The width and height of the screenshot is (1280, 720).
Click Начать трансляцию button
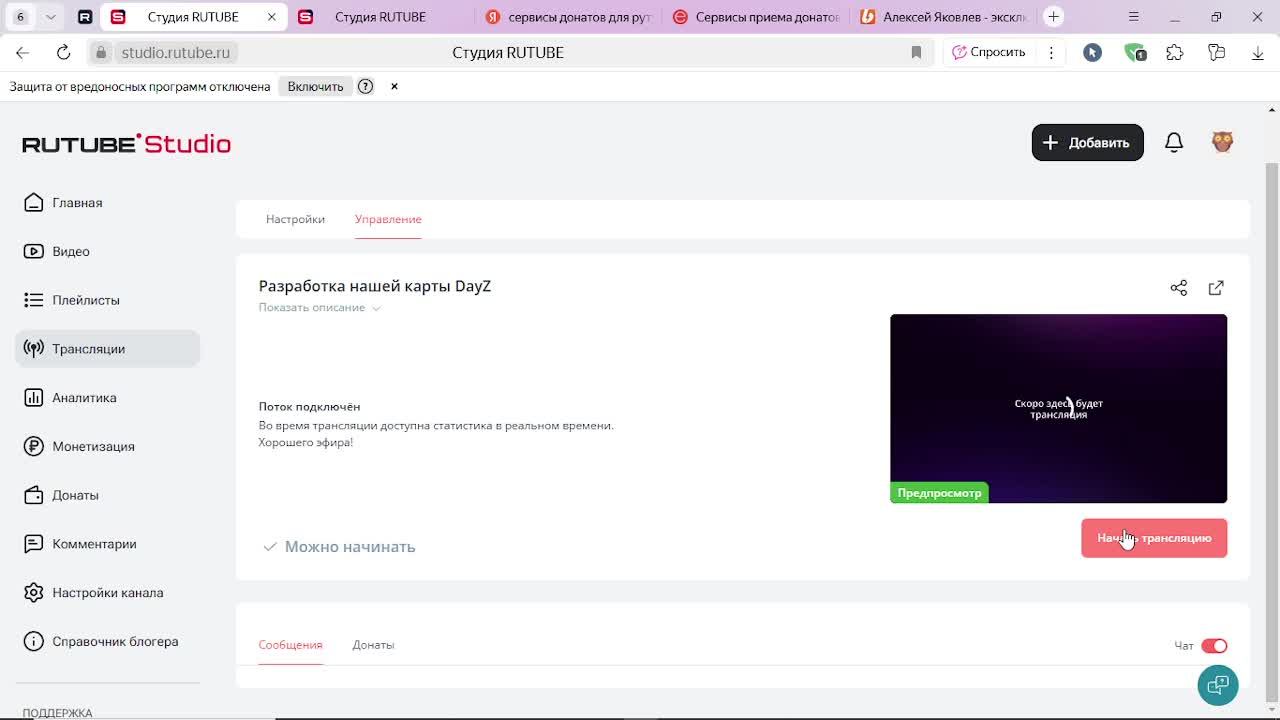(x=1154, y=538)
